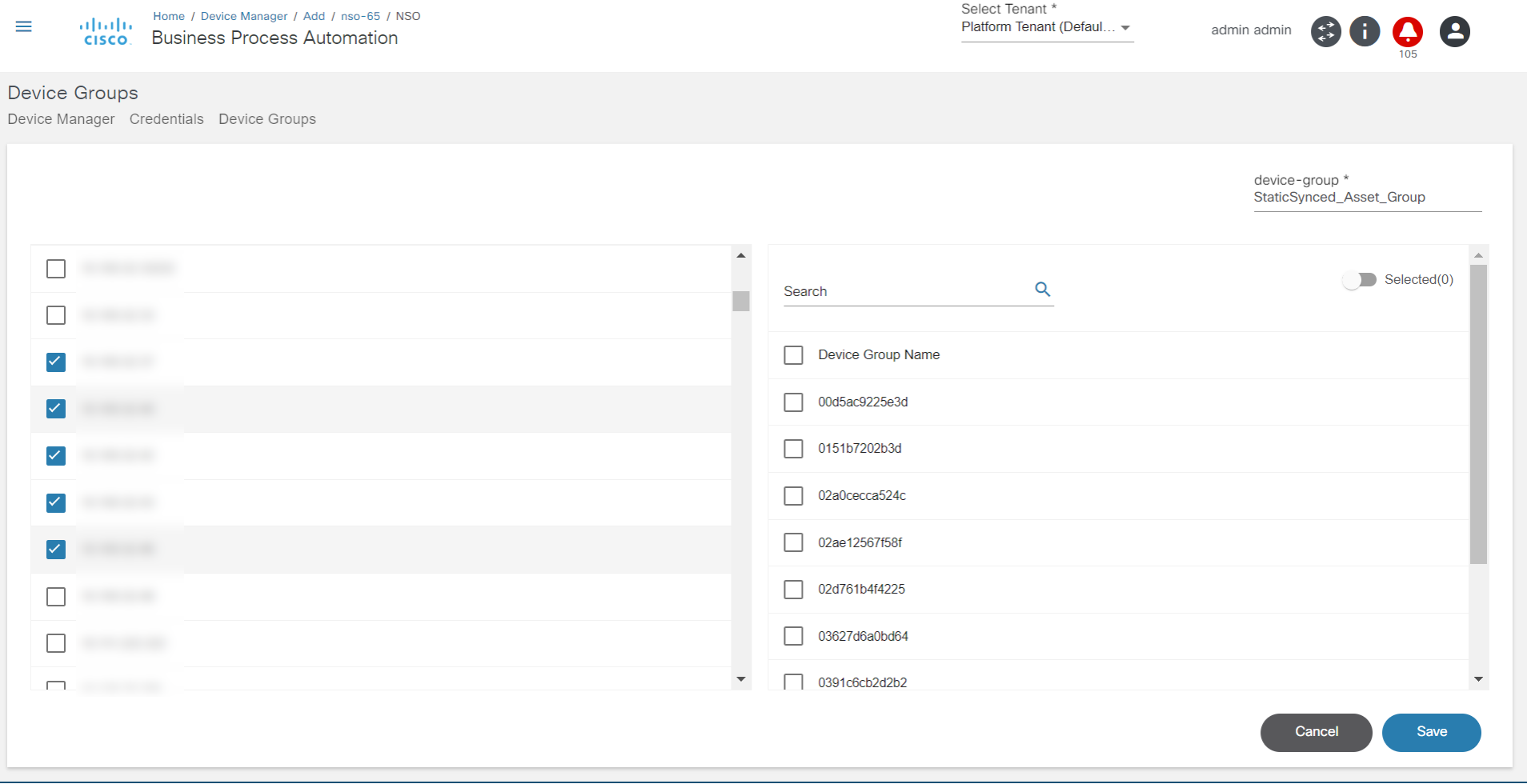
Task: Click the Home breadcrumb link
Action: [x=169, y=16]
